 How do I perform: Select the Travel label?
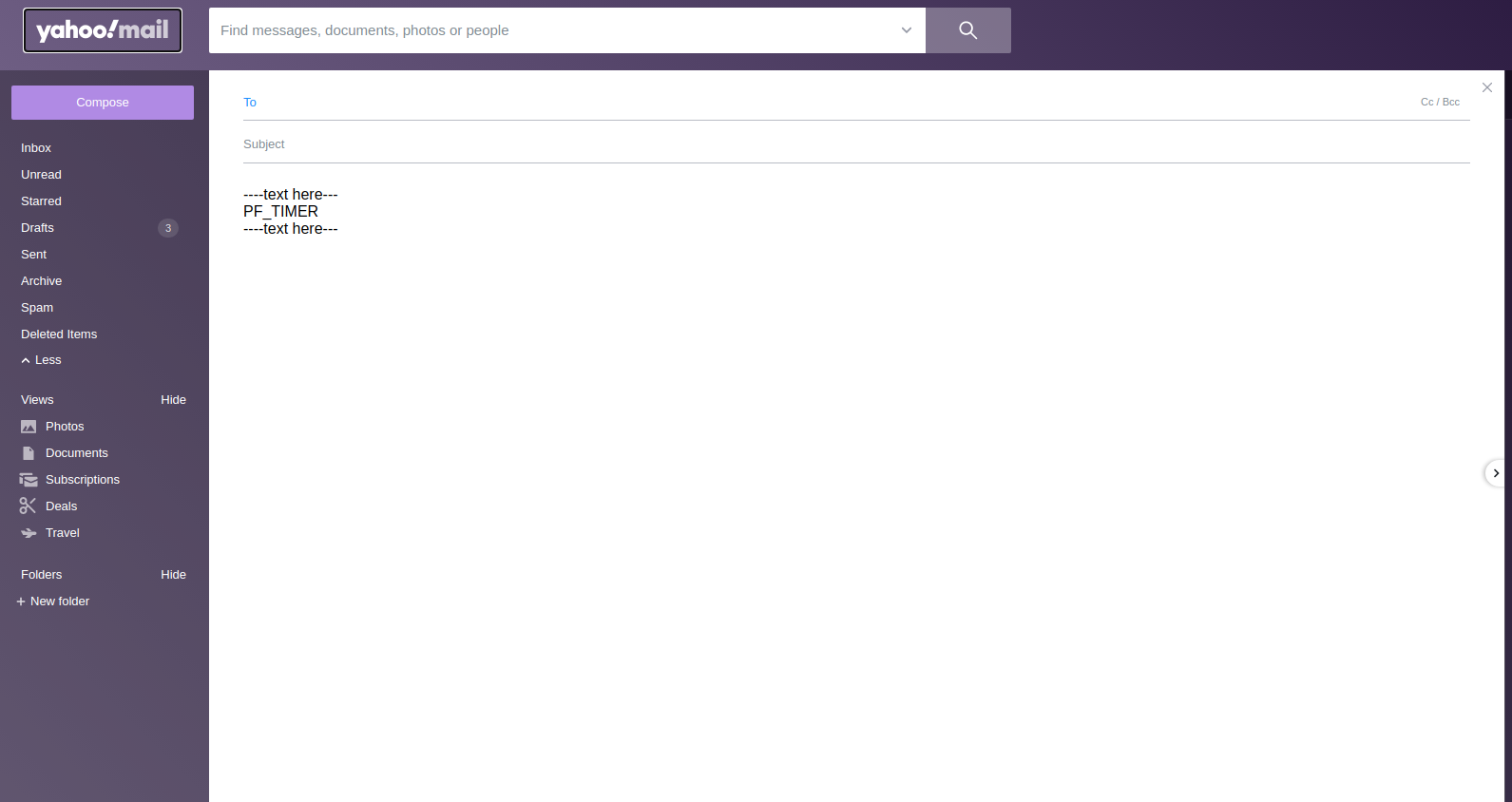pos(63,533)
